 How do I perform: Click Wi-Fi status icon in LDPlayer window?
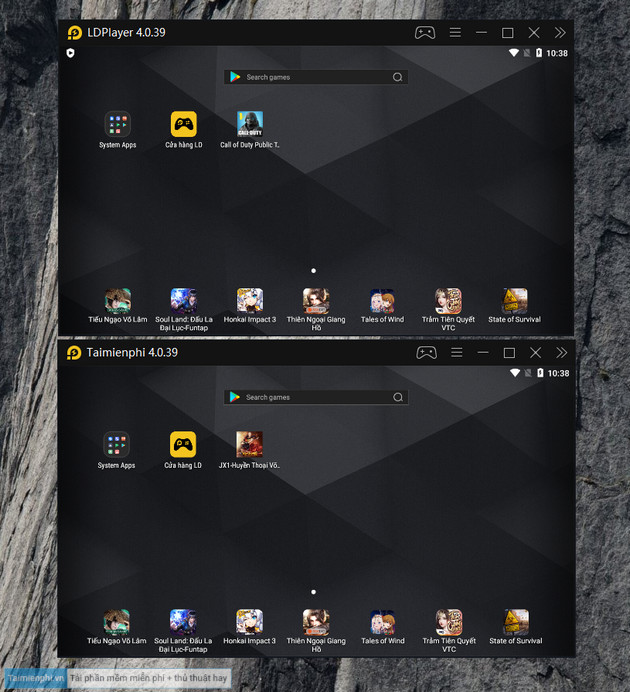pos(514,53)
